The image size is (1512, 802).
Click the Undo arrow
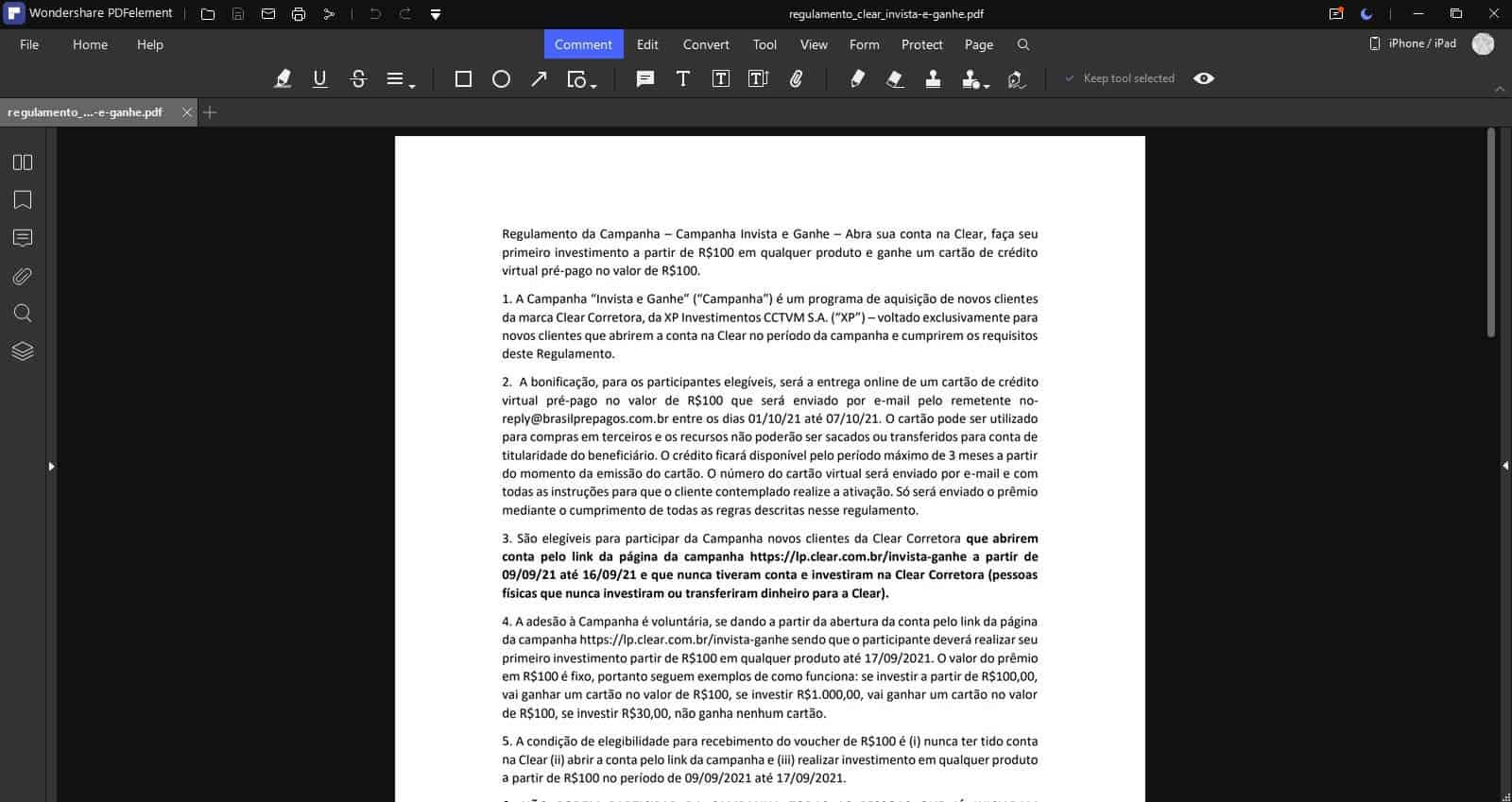tap(375, 14)
